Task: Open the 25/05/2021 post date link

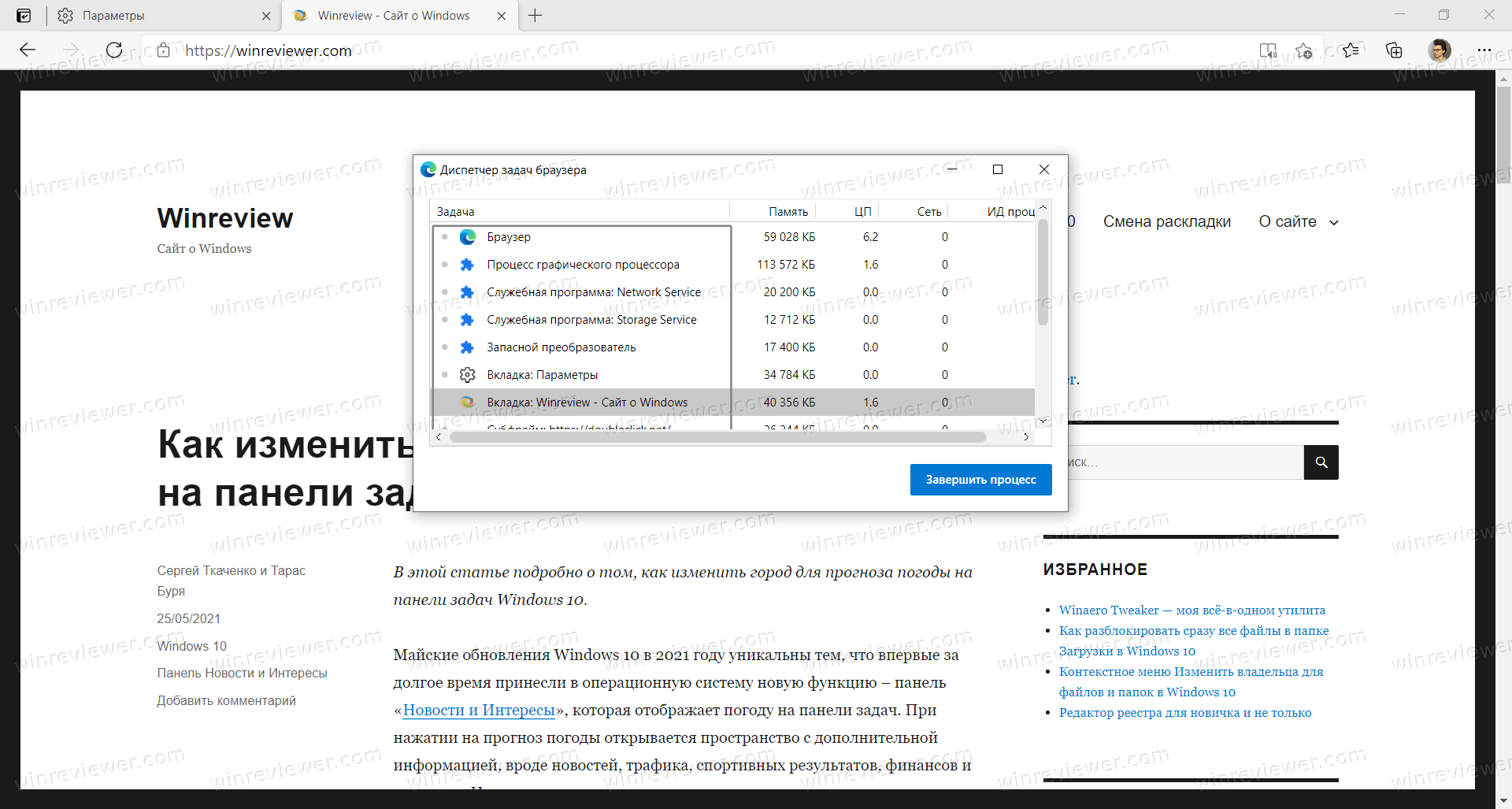Action: point(188,618)
